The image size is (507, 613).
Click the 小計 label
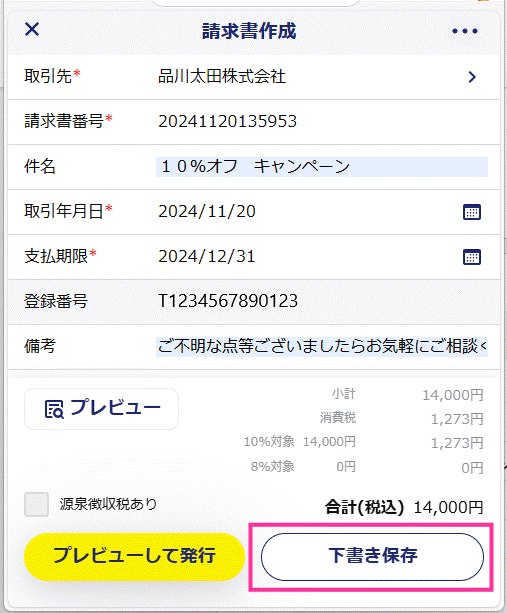[344, 394]
